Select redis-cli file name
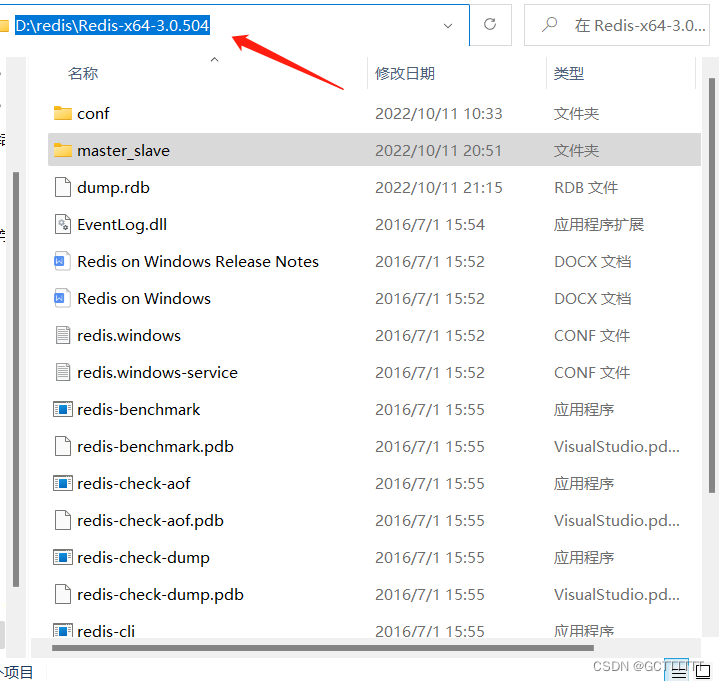Viewport: 719px width, 681px height. click(106, 631)
